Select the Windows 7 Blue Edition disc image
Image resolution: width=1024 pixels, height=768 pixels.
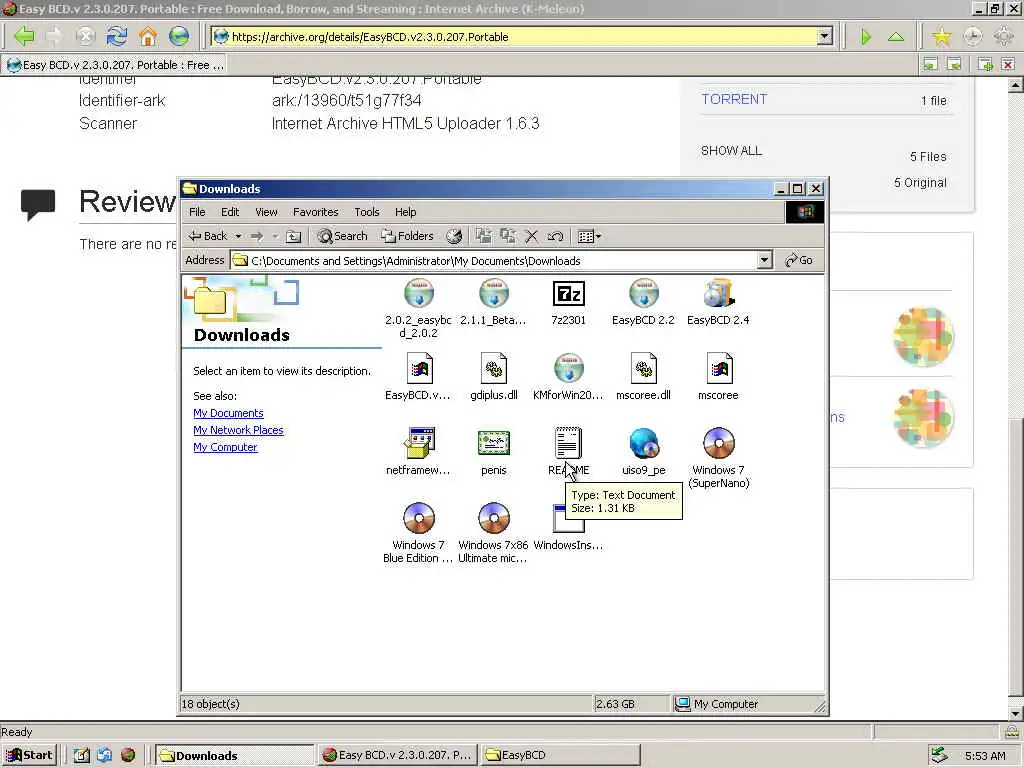[418, 533]
